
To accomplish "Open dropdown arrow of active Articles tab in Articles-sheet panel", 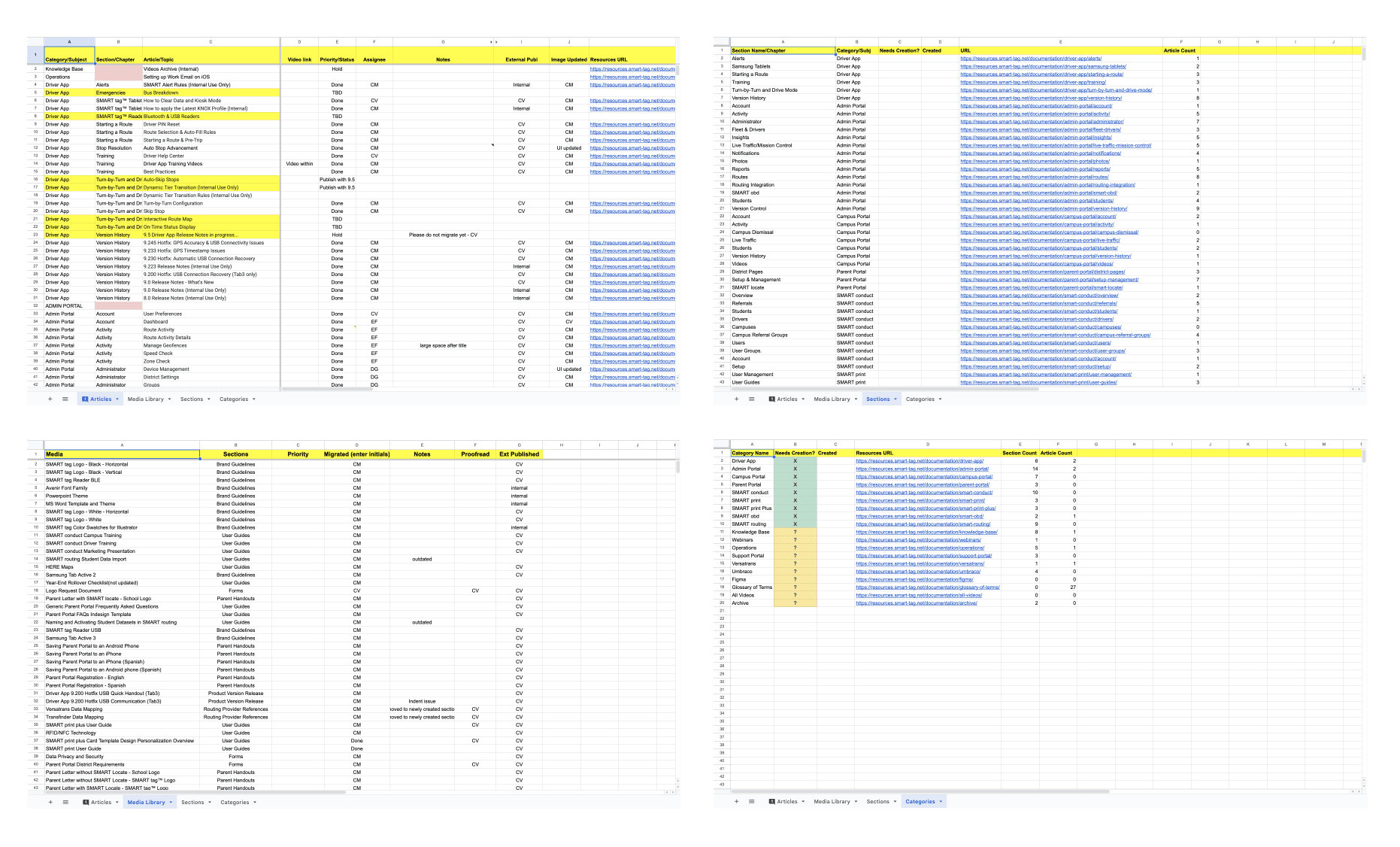I will click(x=117, y=399).
